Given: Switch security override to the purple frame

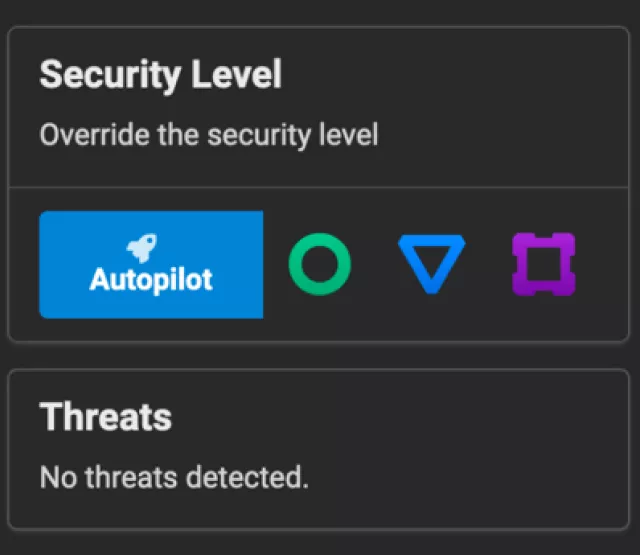Looking at the screenshot, I should [x=543, y=264].
